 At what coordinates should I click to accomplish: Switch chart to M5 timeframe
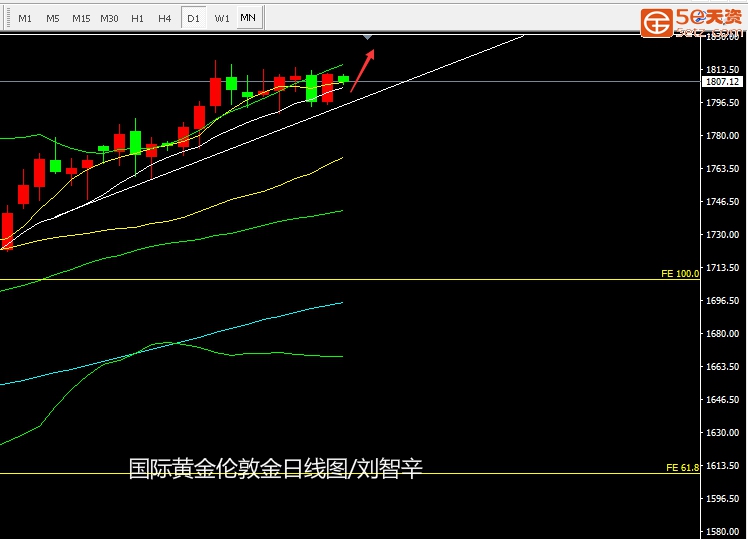[52, 19]
